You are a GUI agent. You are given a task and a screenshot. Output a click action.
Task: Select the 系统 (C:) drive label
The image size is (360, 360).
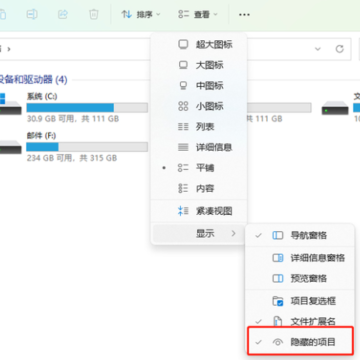[x=42, y=96]
